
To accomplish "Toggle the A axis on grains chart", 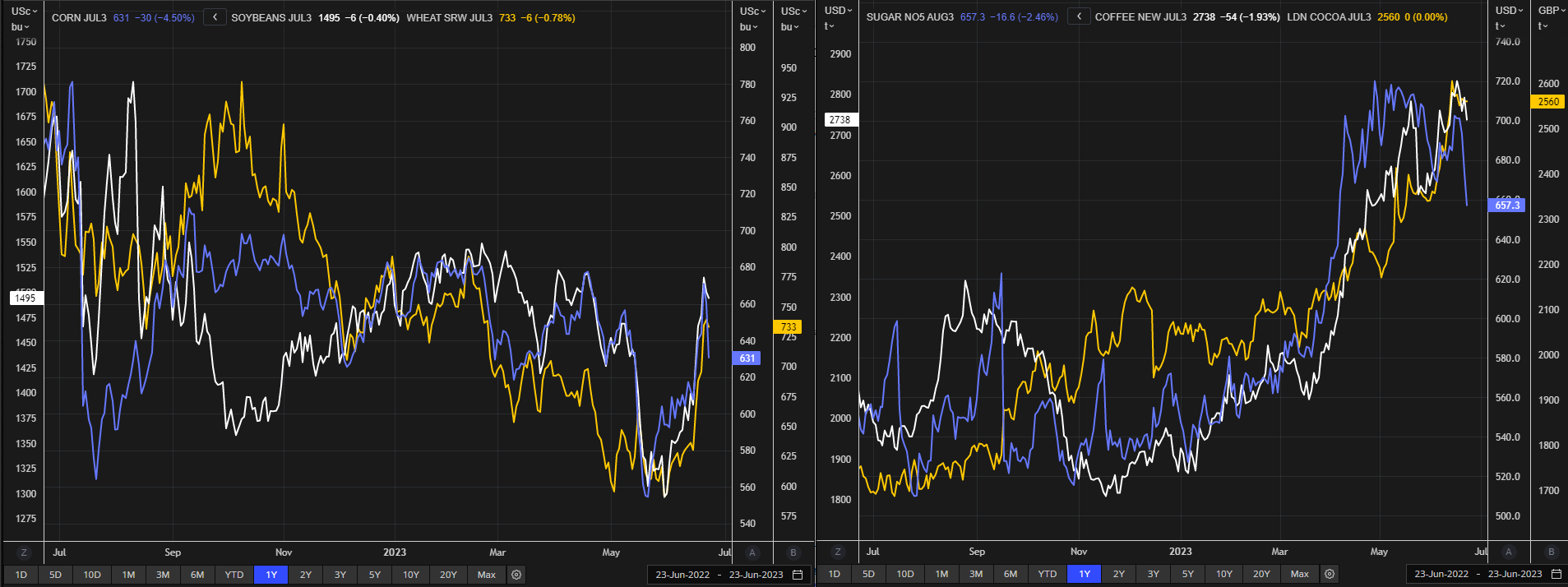I will coord(752,552).
